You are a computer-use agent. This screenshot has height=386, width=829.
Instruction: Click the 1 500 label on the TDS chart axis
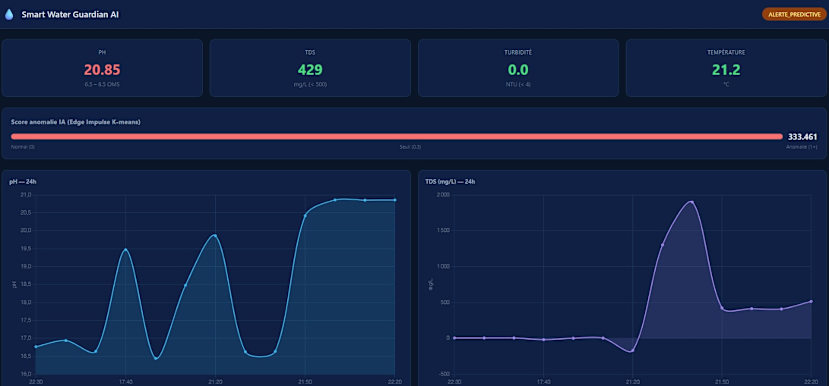pyautogui.click(x=443, y=231)
